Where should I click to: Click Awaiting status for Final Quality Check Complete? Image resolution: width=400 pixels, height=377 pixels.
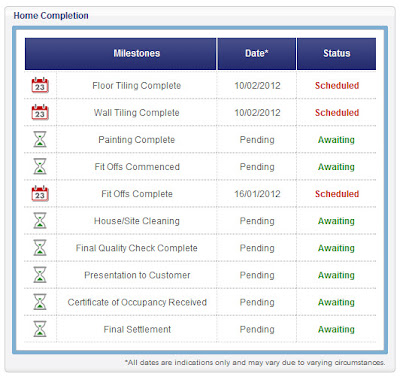coord(336,248)
